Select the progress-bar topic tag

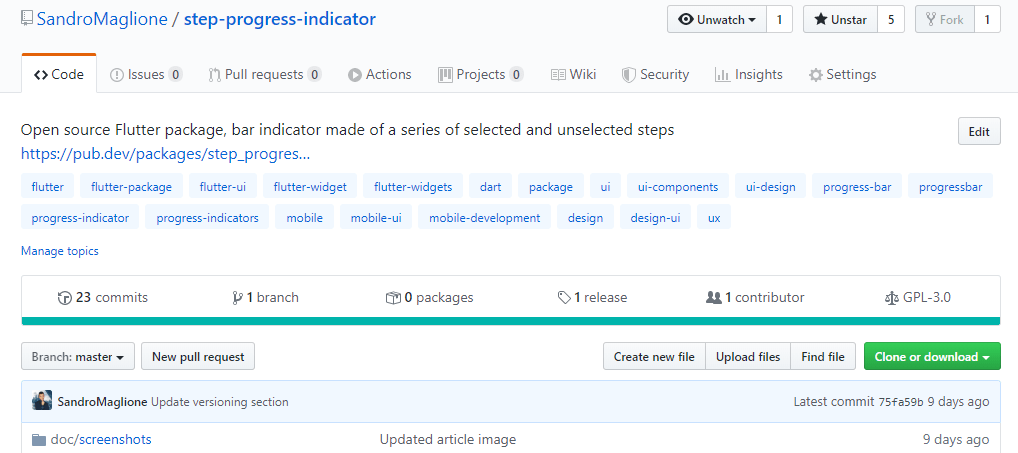click(857, 187)
